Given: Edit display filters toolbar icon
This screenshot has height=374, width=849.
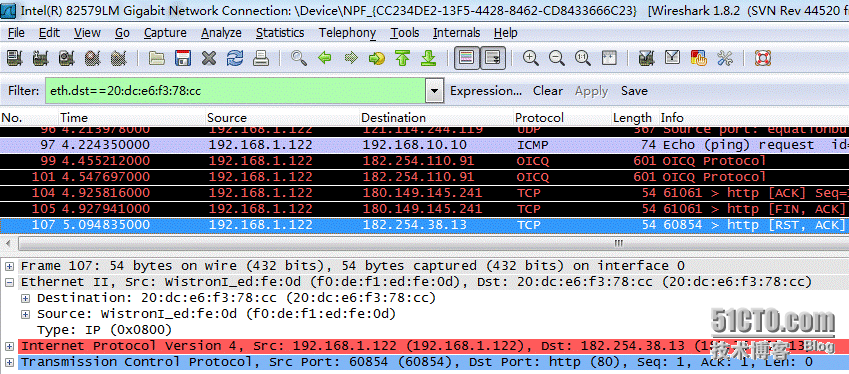Looking at the screenshot, I should click(x=672, y=58).
